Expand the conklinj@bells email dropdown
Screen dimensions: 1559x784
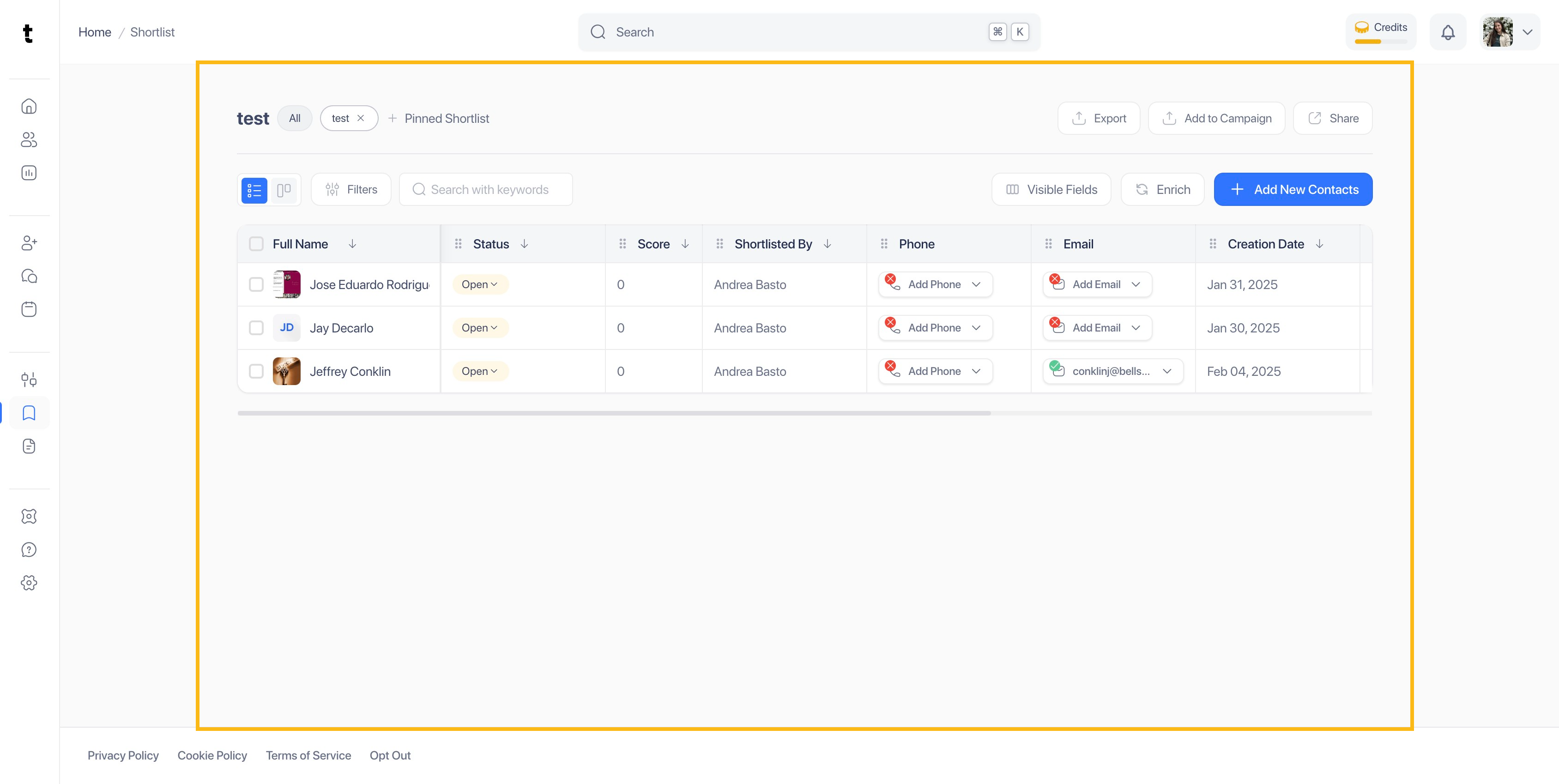(x=1167, y=371)
